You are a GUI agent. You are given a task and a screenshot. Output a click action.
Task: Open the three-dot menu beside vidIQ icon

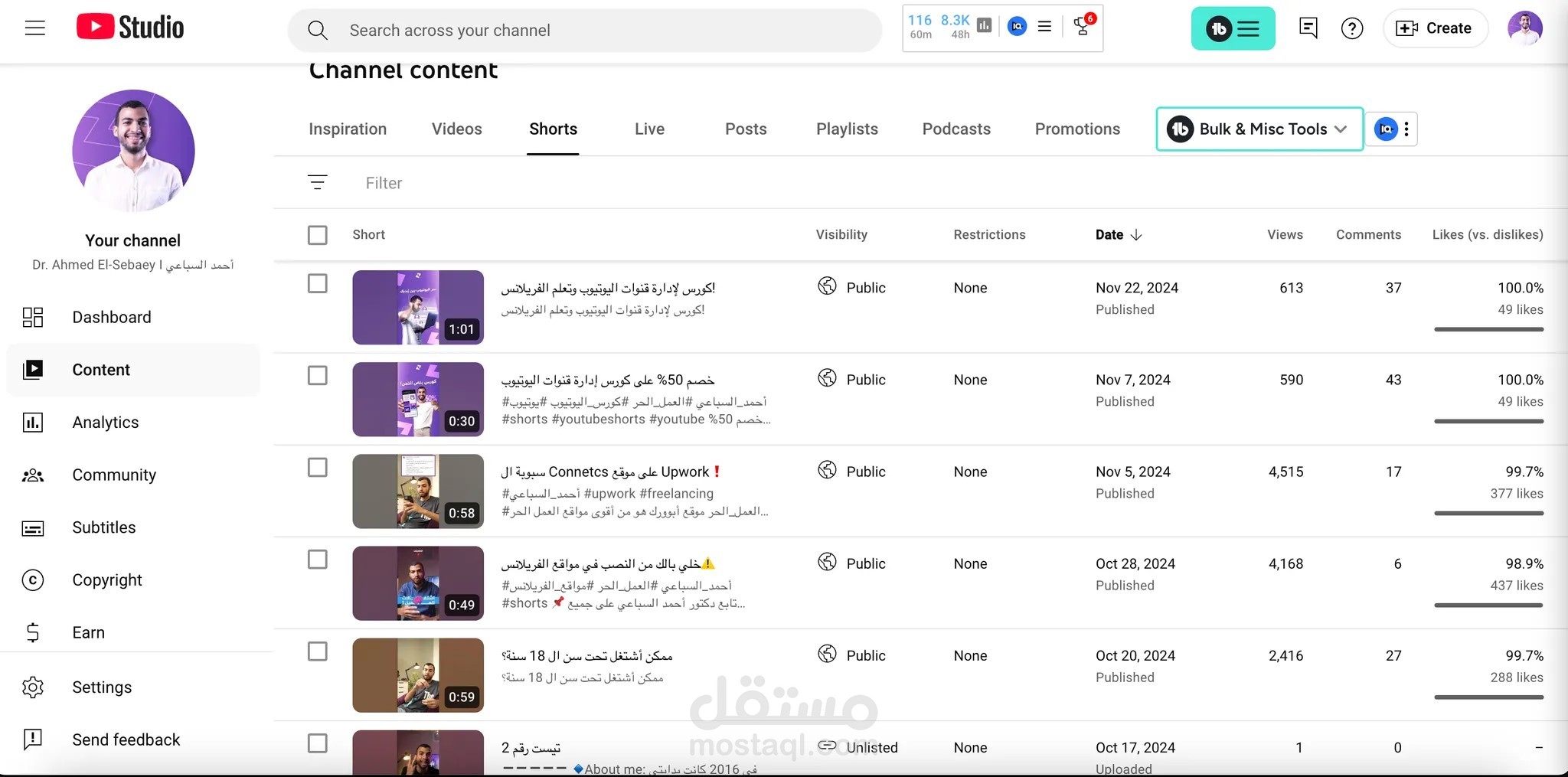tap(1406, 129)
